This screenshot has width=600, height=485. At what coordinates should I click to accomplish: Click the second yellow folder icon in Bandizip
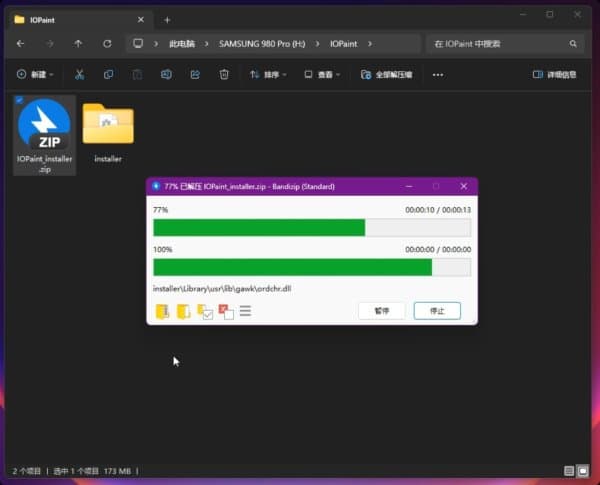tap(183, 312)
